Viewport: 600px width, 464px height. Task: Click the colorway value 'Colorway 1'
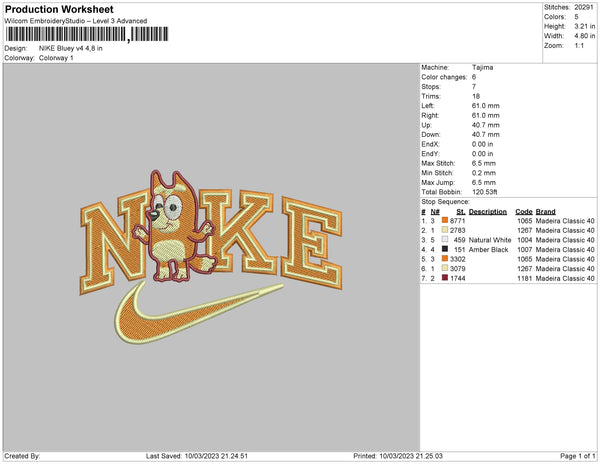(x=56, y=58)
